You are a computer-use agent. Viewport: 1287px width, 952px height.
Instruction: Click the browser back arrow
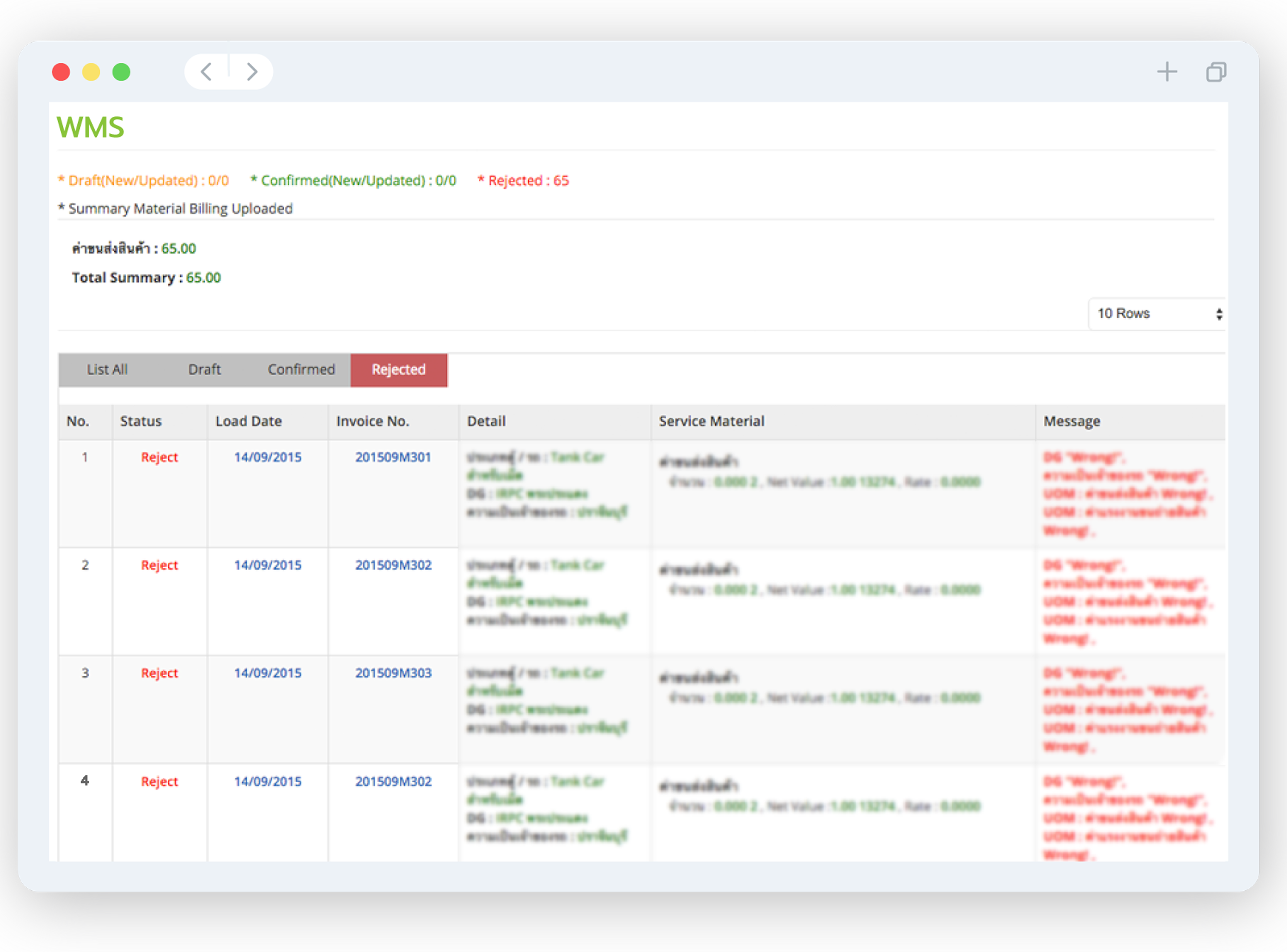pos(206,72)
